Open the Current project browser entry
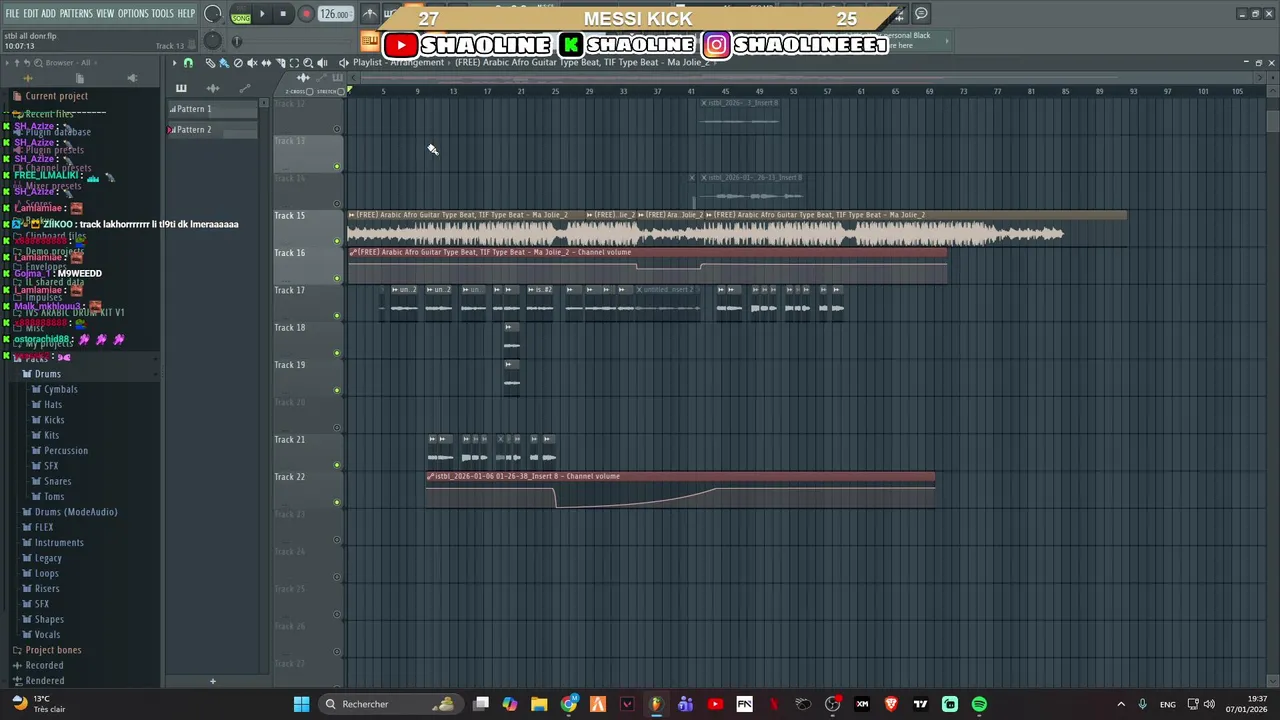This screenshot has height=720, width=1280. 56,96
